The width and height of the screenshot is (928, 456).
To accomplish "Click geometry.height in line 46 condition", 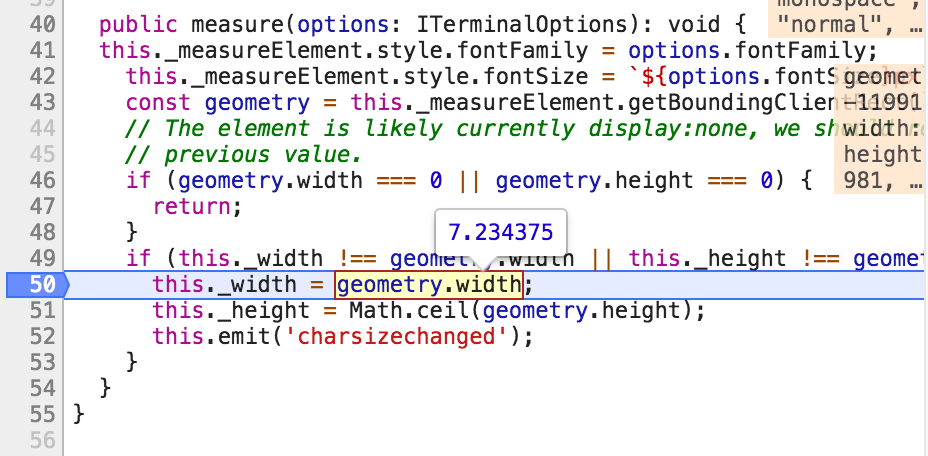I will (594, 181).
